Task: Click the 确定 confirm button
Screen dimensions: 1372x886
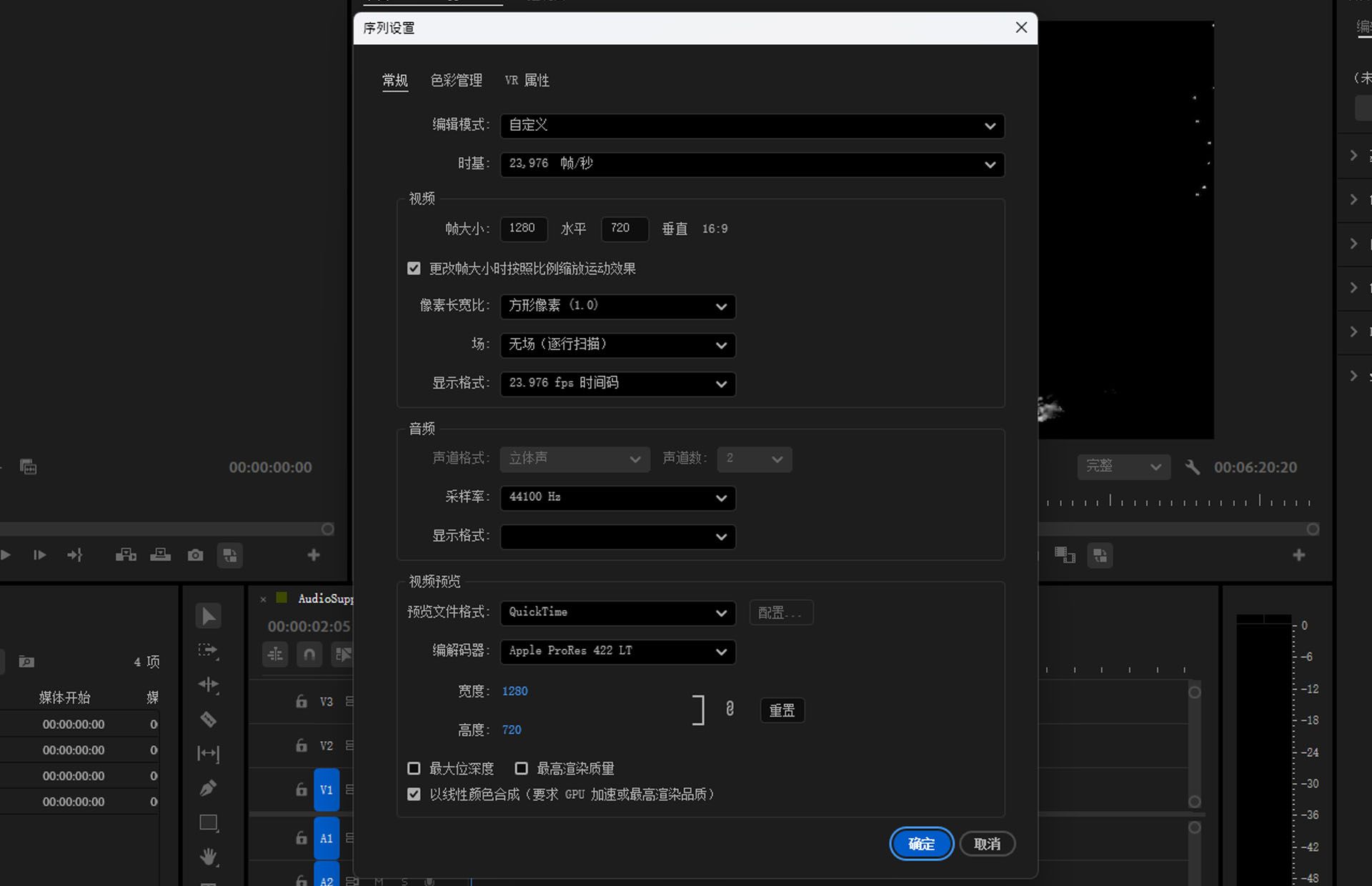Action: pyautogui.click(x=921, y=844)
